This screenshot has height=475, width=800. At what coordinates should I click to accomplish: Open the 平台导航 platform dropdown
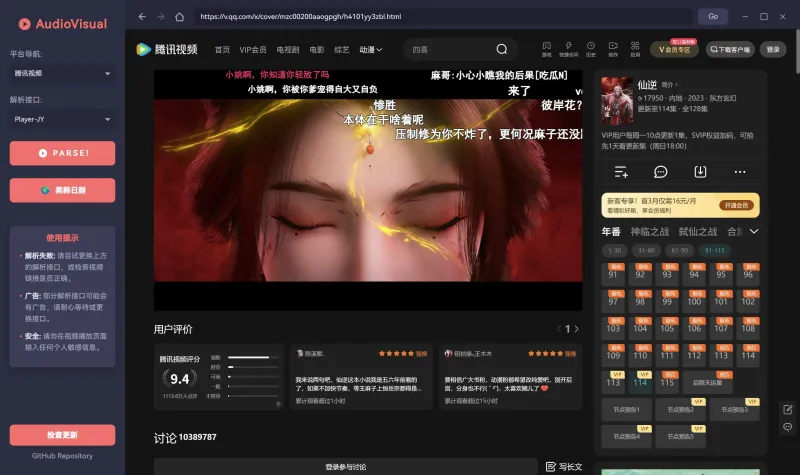point(62,73)
